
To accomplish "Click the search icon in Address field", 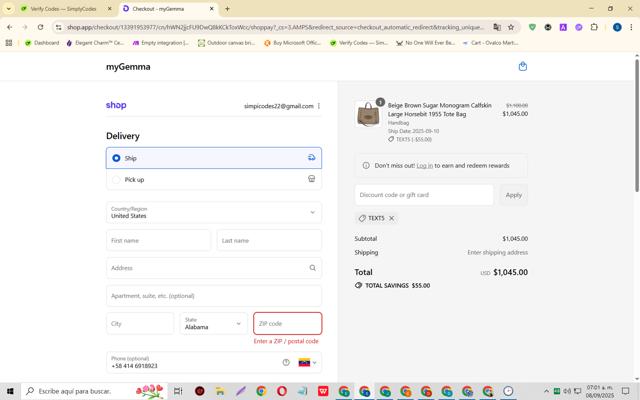I will (x=312, y=268).
